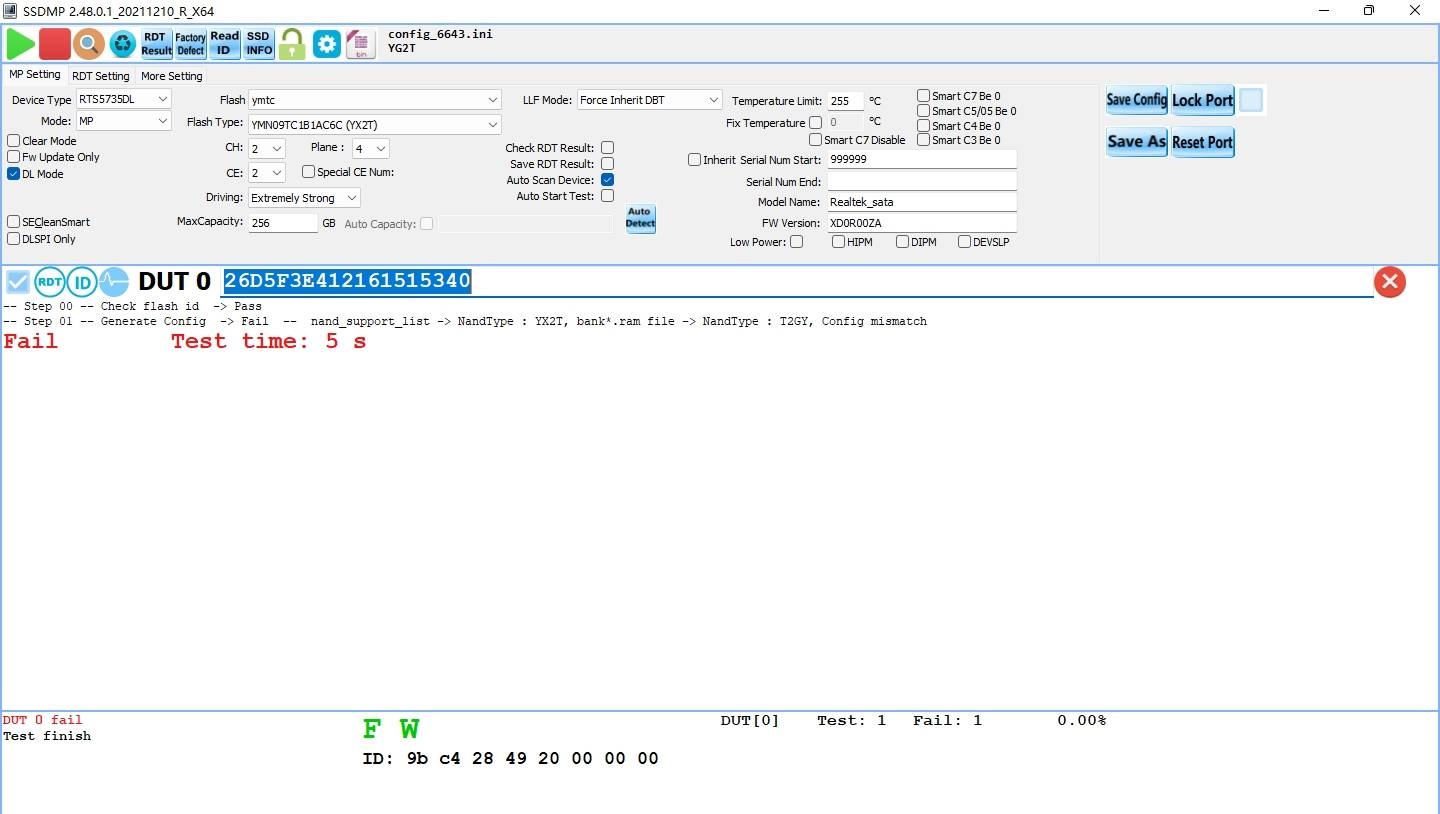
Task: Click the Reset Port button
Action: pyautogui.click(x=1203, y=142)
